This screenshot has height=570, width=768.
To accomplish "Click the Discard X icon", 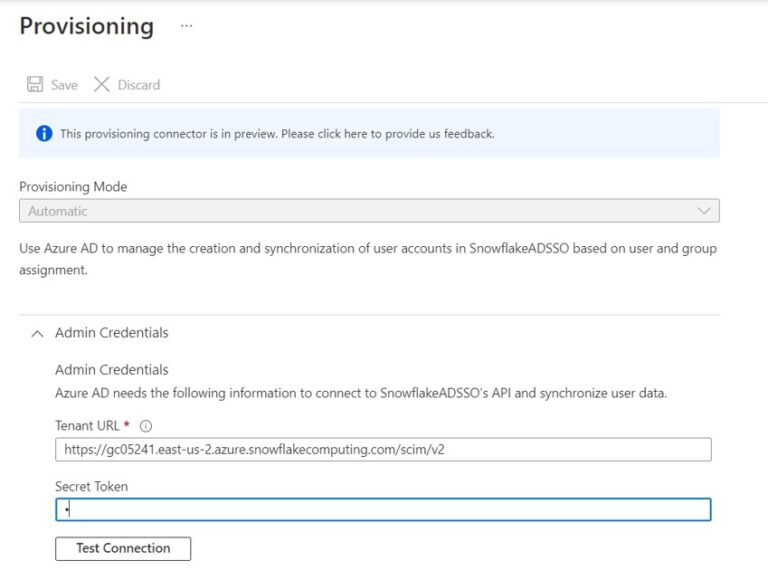I will pyautogui.click(x=101, y=84).
